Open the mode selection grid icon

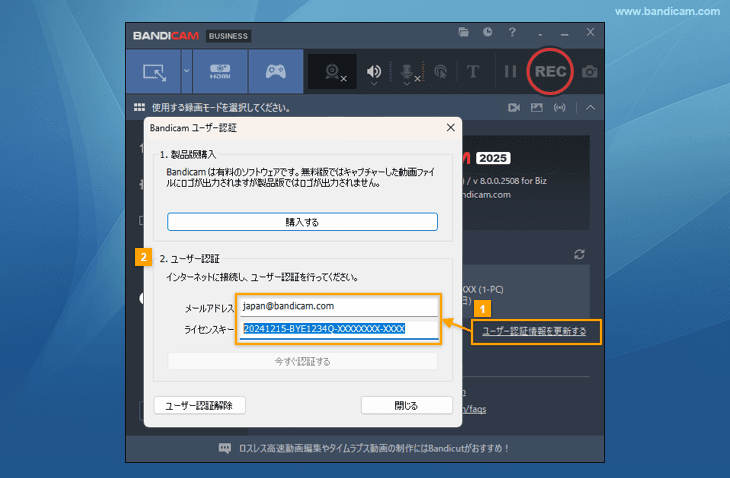point(139,108)
